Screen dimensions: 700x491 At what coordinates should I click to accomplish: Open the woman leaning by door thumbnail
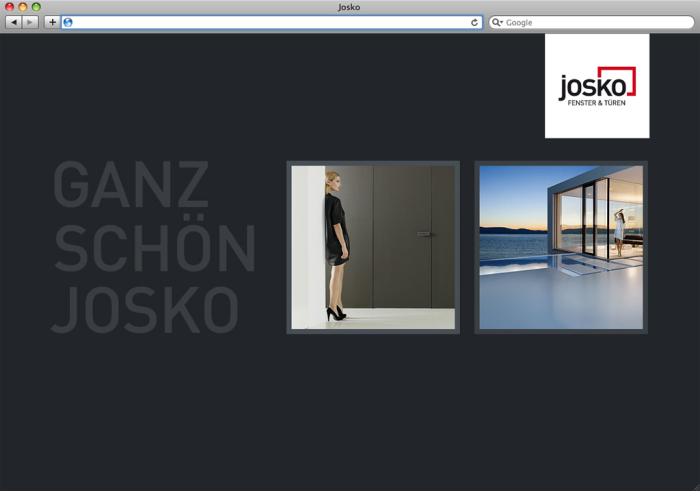click(373, 247)
